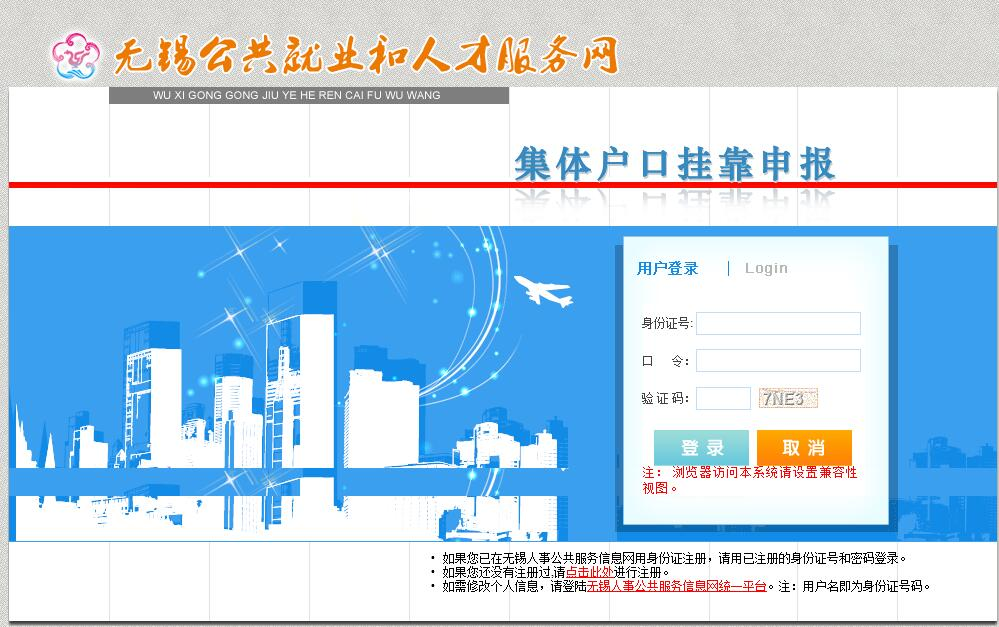Click the pink flower logo icon
Image resolution: width=999 pixels, height=627 pixels.
pyautogui.click(x=76, y=57)
